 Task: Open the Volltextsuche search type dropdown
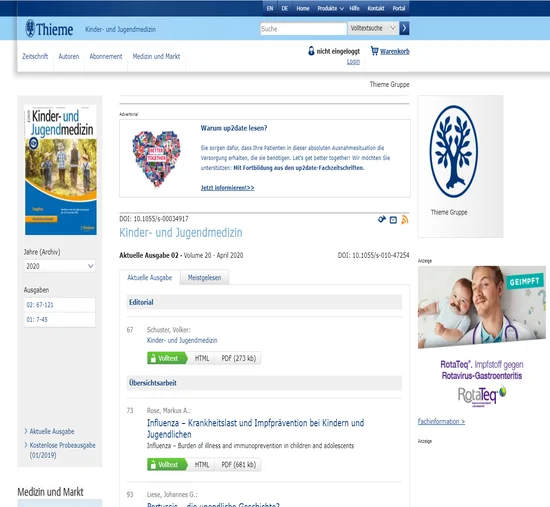[373, 28]
